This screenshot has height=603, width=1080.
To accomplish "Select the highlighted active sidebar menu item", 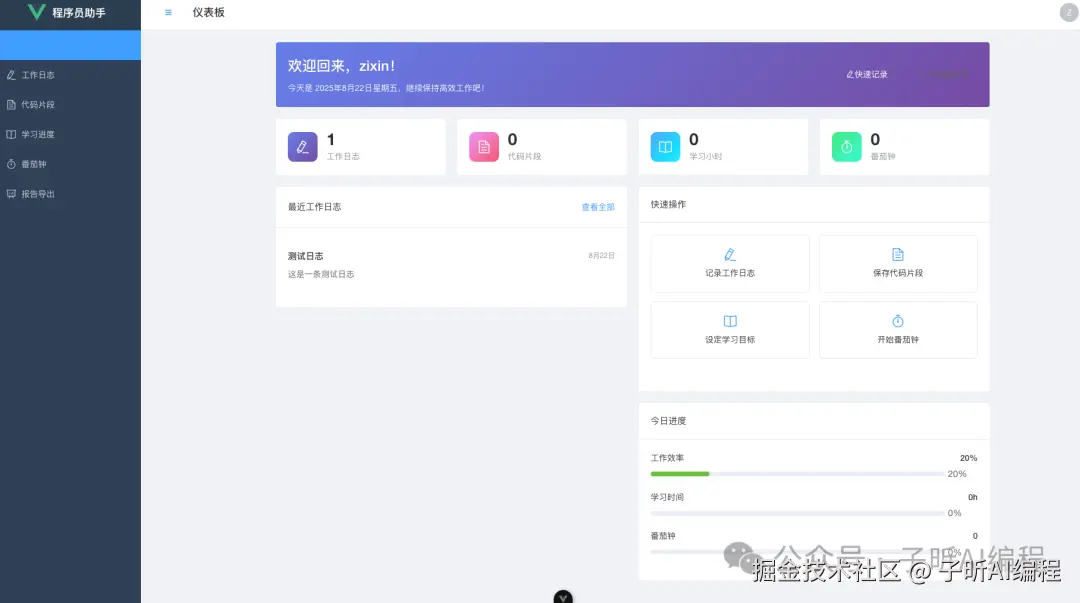I will [70, 45].
